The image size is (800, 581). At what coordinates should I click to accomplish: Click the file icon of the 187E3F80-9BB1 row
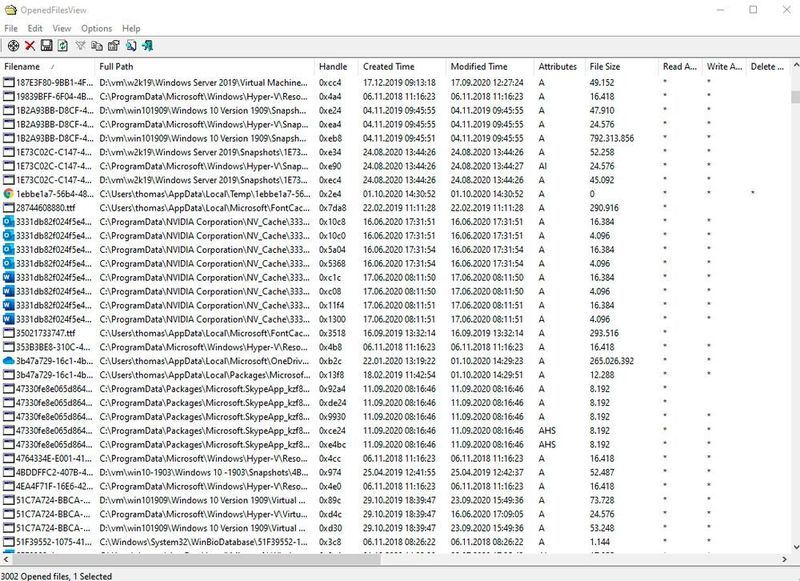(8, 82)
